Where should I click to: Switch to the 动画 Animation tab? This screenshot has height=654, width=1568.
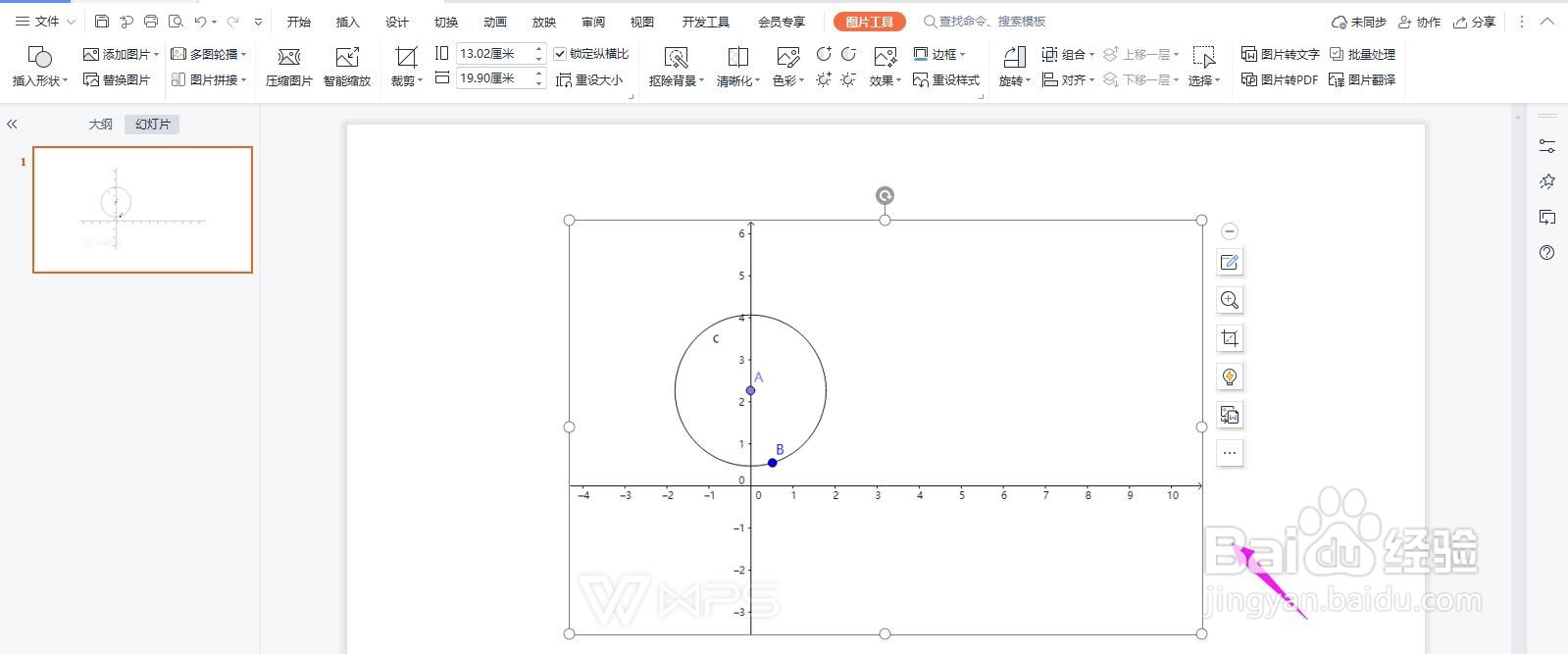click(x=495, y=22)
